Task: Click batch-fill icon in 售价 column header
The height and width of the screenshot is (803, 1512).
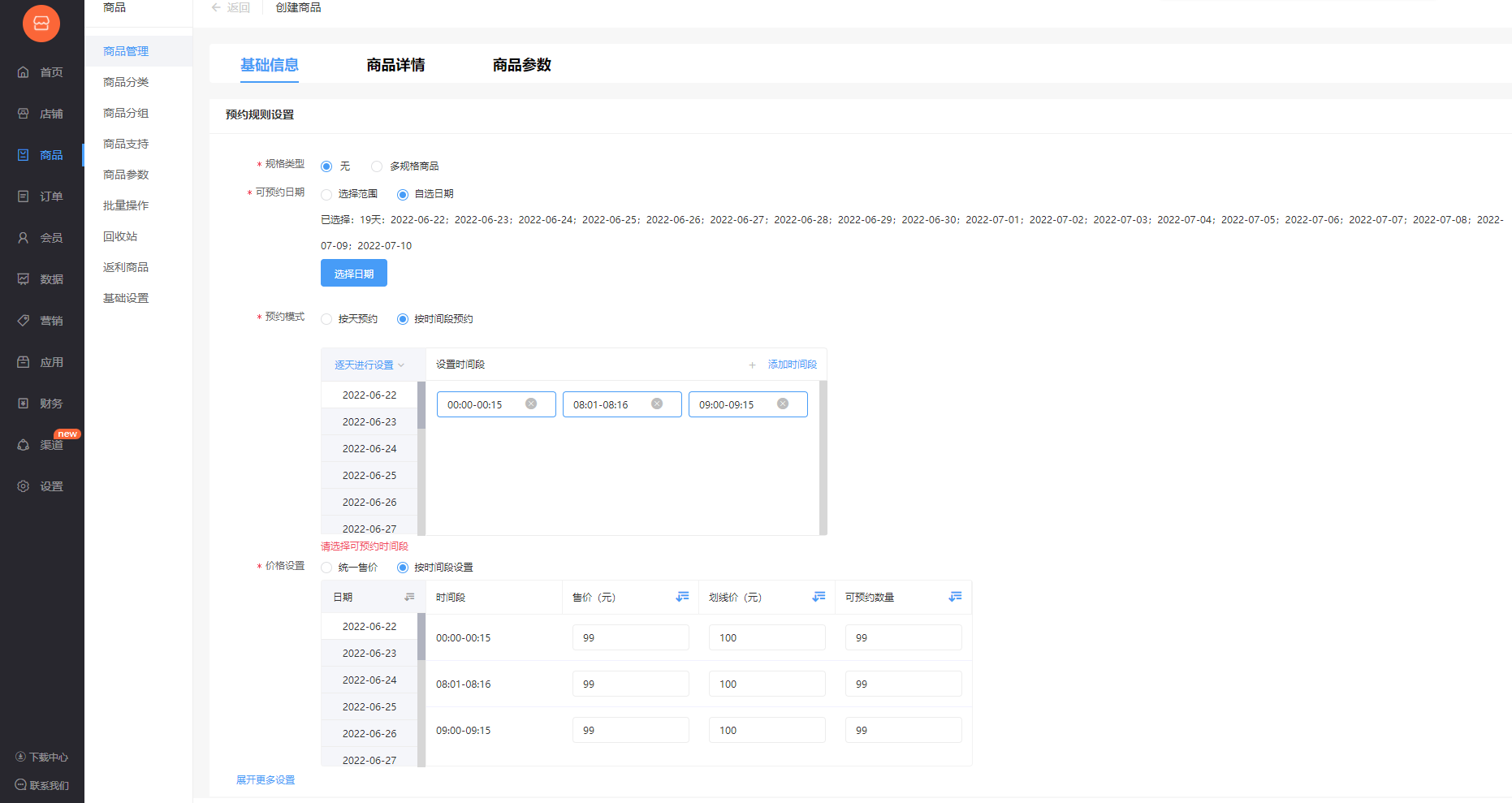Action: (x=682, y=597)
